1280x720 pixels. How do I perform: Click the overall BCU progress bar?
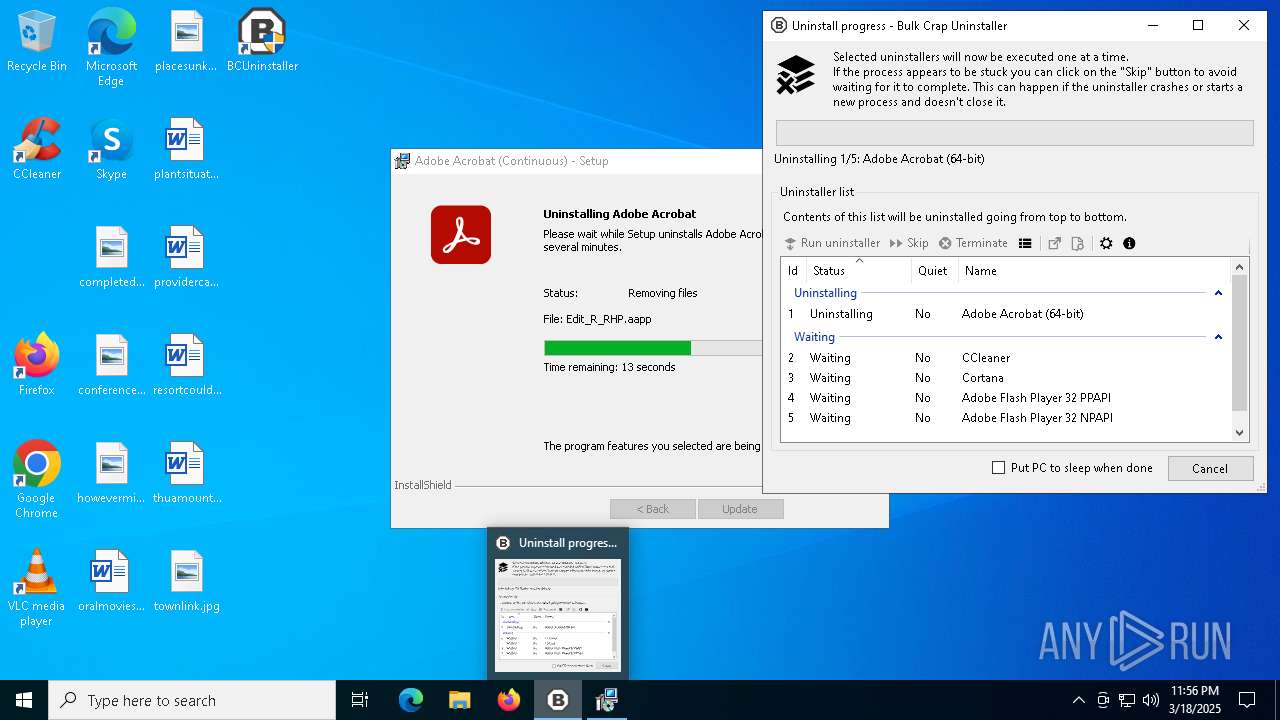pos(1014,133)
